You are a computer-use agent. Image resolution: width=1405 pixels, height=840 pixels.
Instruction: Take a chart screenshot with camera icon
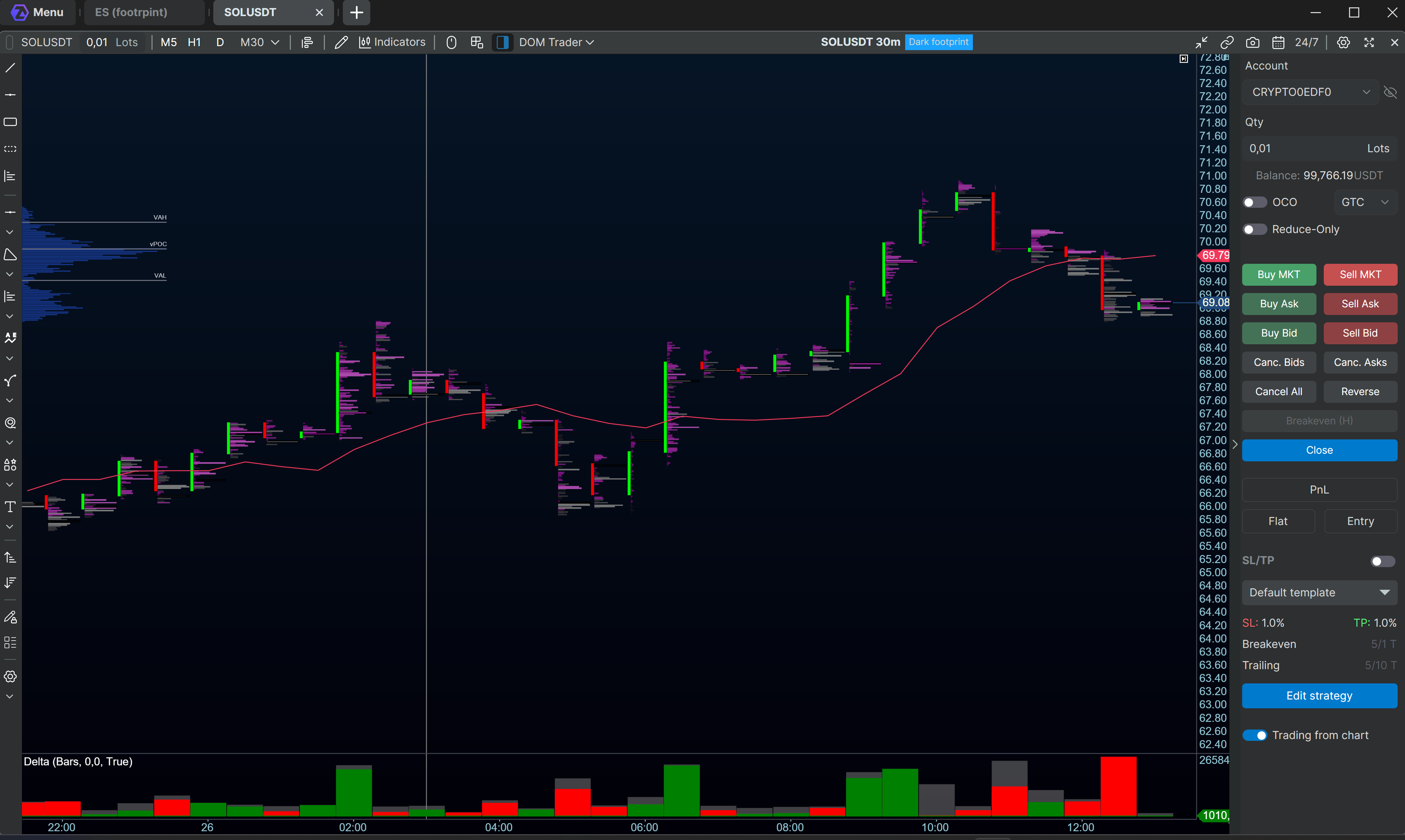[1253, 42]
